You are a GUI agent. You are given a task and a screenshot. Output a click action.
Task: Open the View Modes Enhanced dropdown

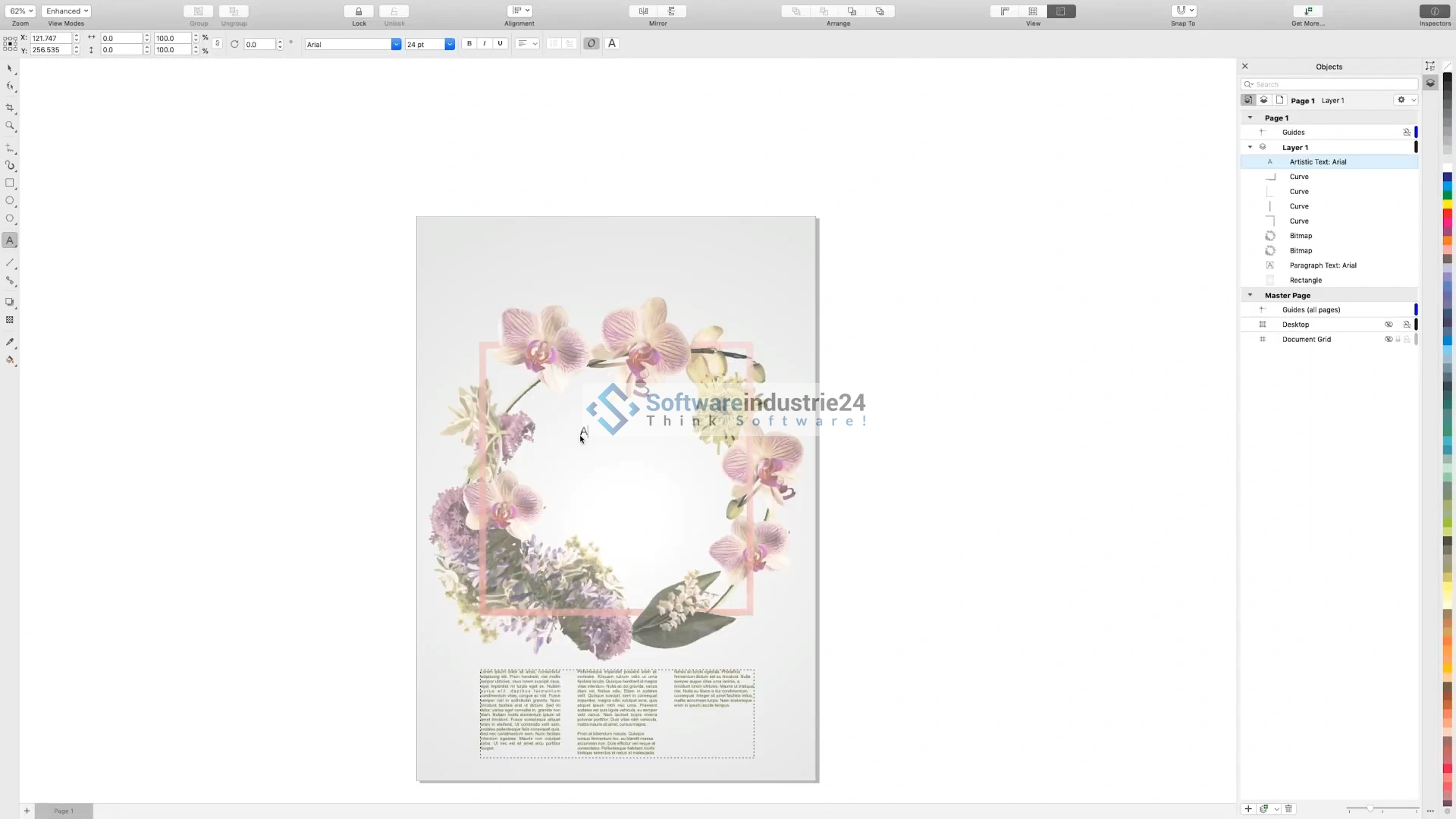click(67, 11)
